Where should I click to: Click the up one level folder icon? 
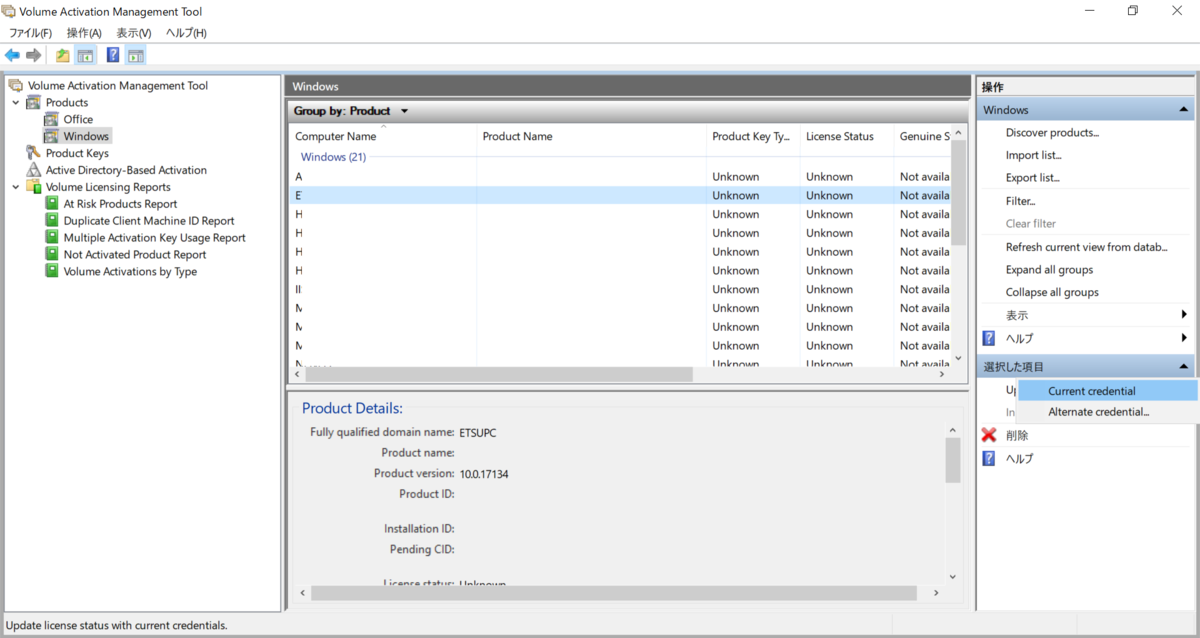click(x=63, y=55)
